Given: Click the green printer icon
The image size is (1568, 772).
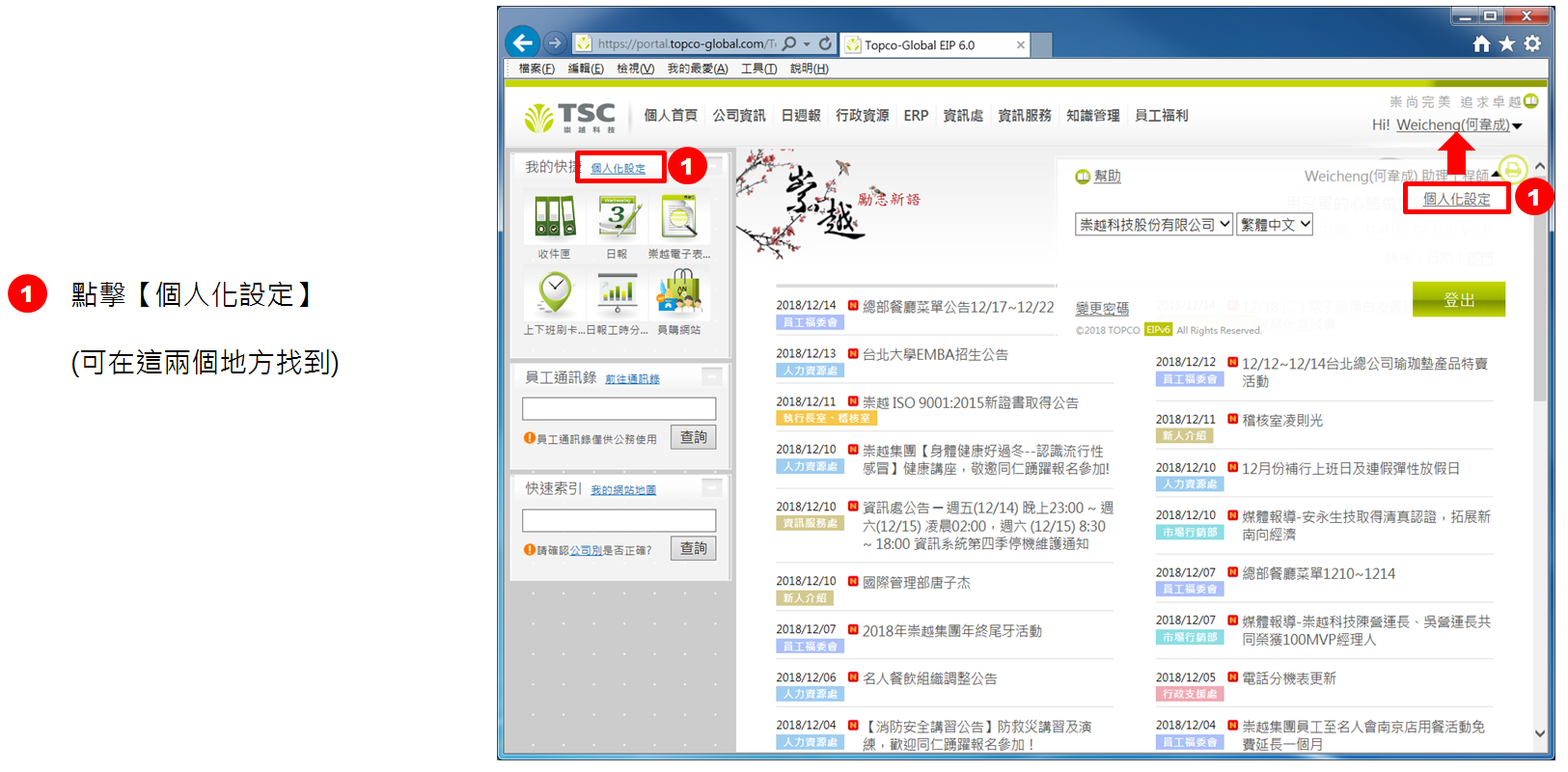Looking at the screenshot, I should (1513, 169).
